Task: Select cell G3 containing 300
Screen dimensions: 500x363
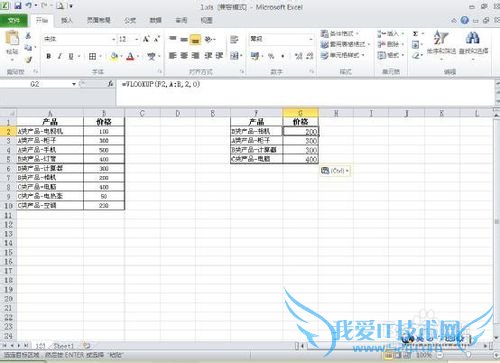Action: (301, 141)
